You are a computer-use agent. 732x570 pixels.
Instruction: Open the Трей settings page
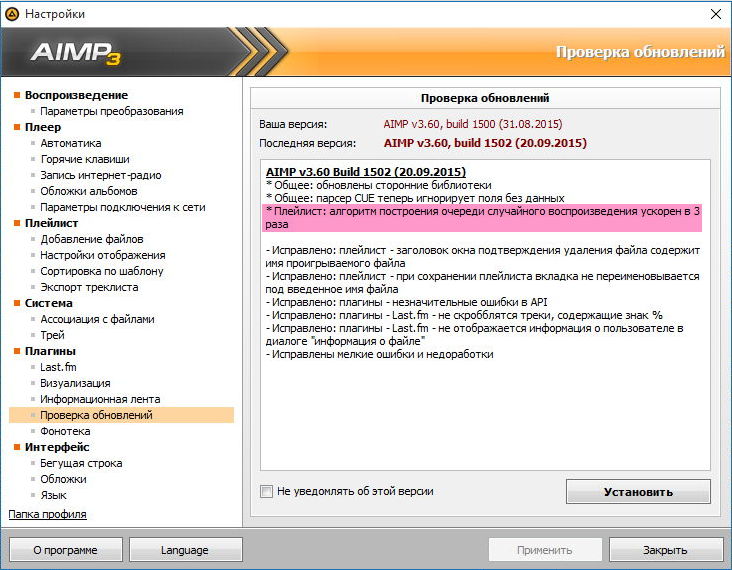point(52,335)
